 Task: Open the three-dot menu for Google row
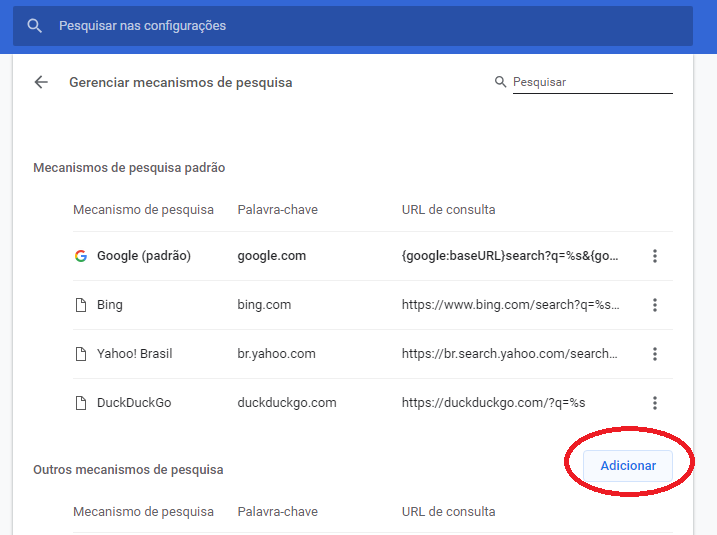[x=655, y=256]
